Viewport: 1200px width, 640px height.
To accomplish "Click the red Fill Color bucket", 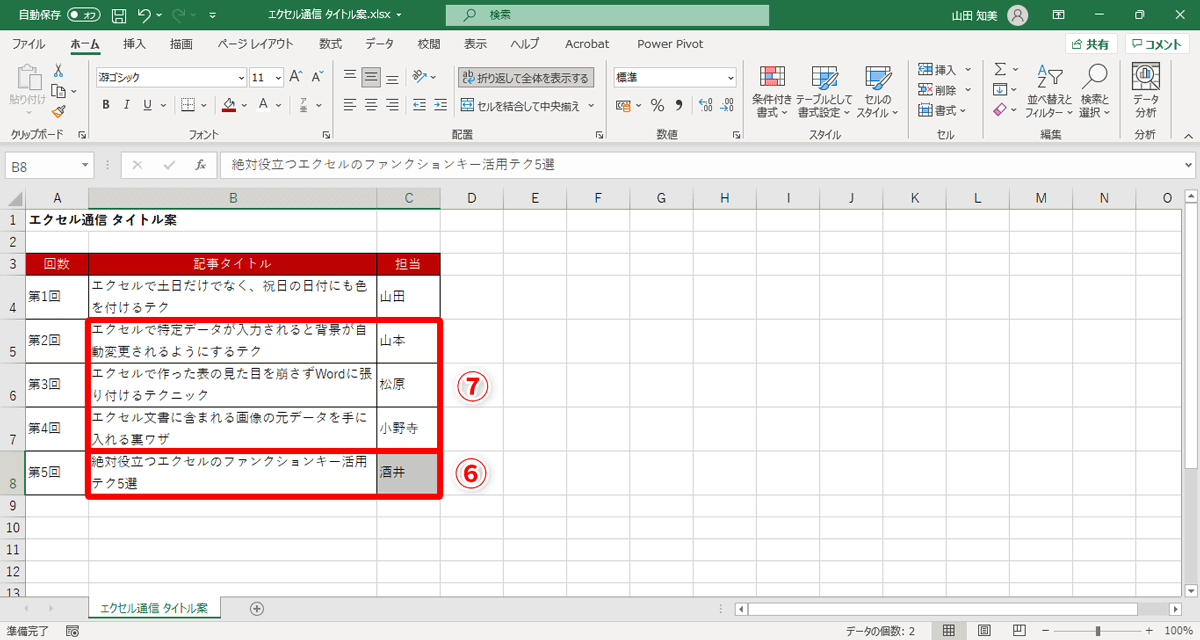I will 229,104.
